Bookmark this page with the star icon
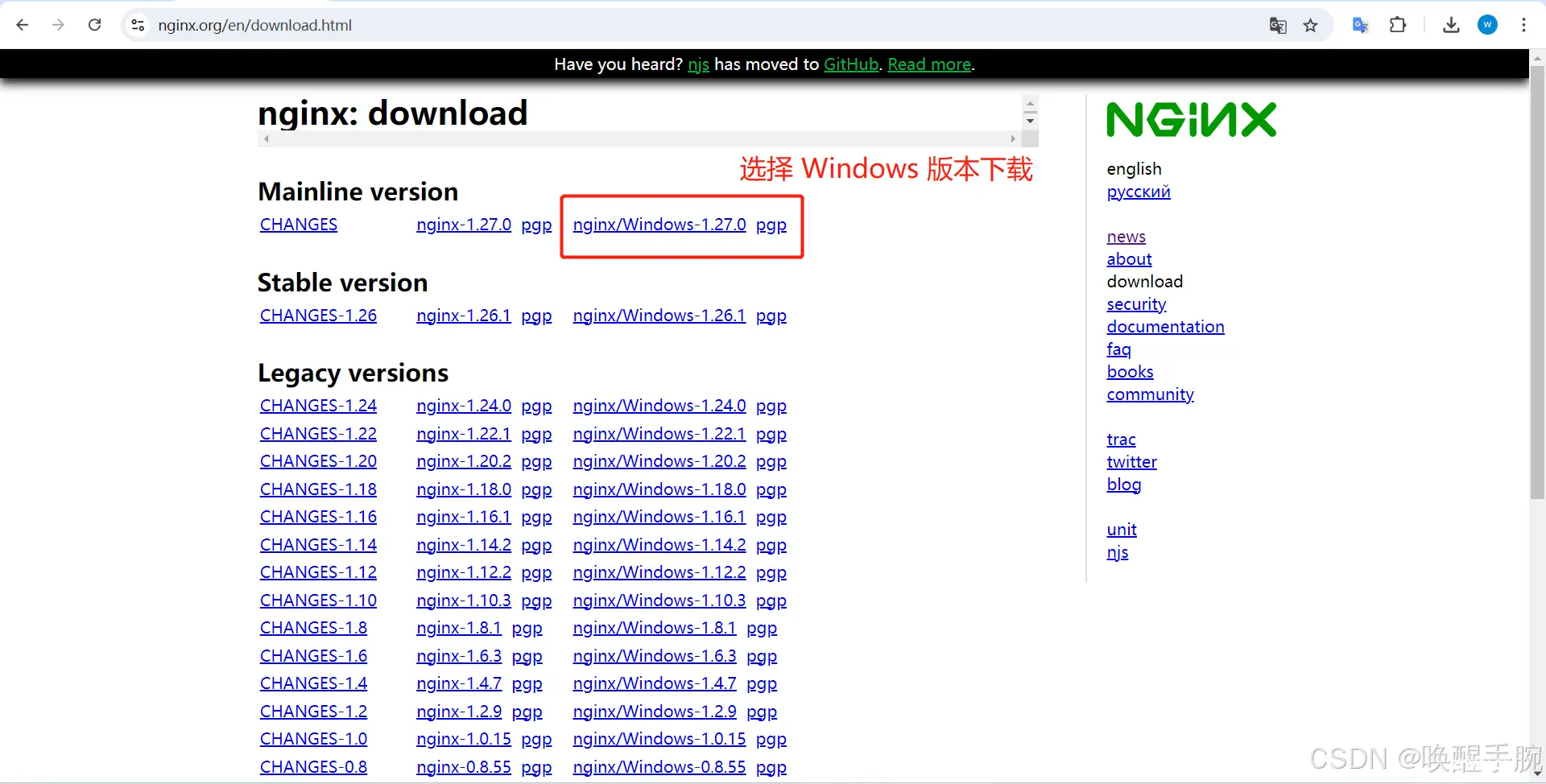1546x784 pixels. coord(1311,25)
